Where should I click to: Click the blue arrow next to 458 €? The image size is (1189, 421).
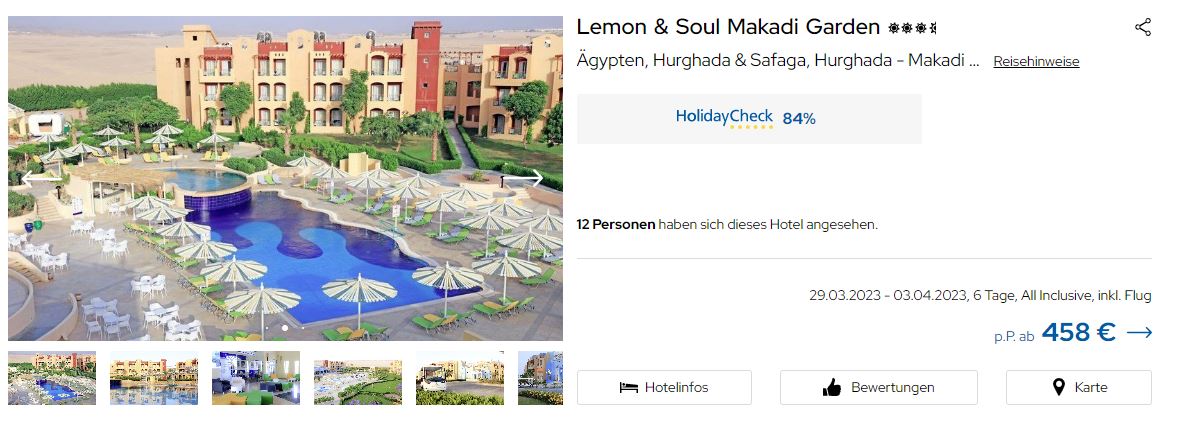[1139, 332]
